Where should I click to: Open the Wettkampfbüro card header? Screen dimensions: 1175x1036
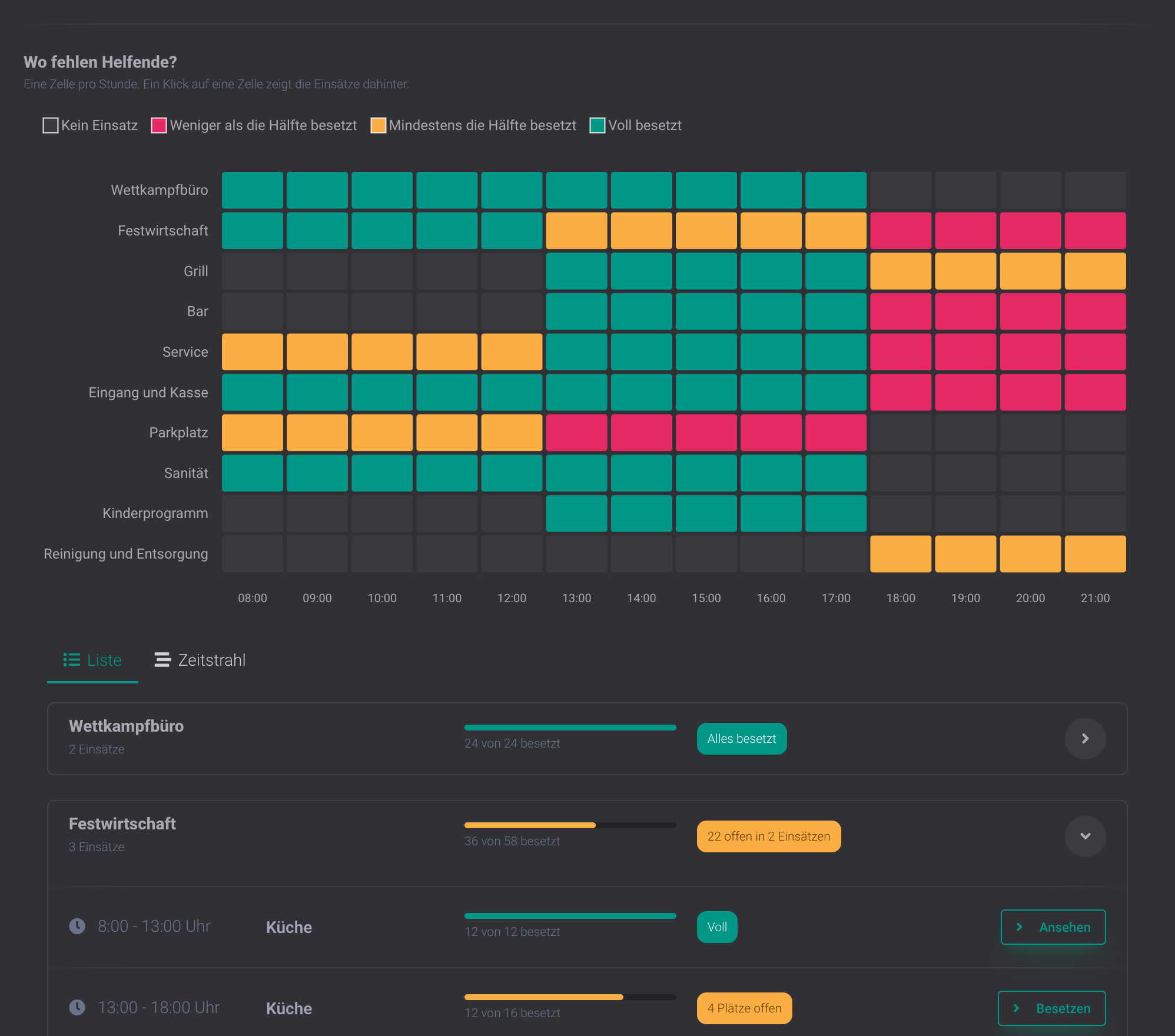(587, 739)
